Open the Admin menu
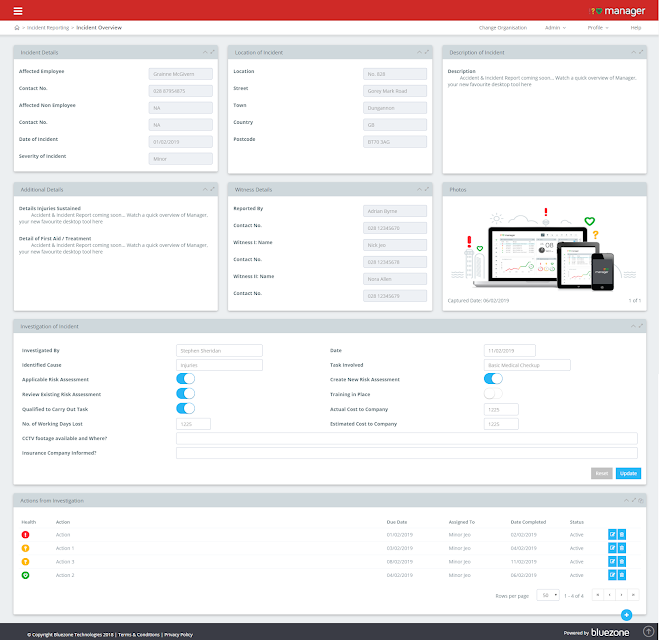The width and height of the screenshot is (659, 640). (555, 28)
